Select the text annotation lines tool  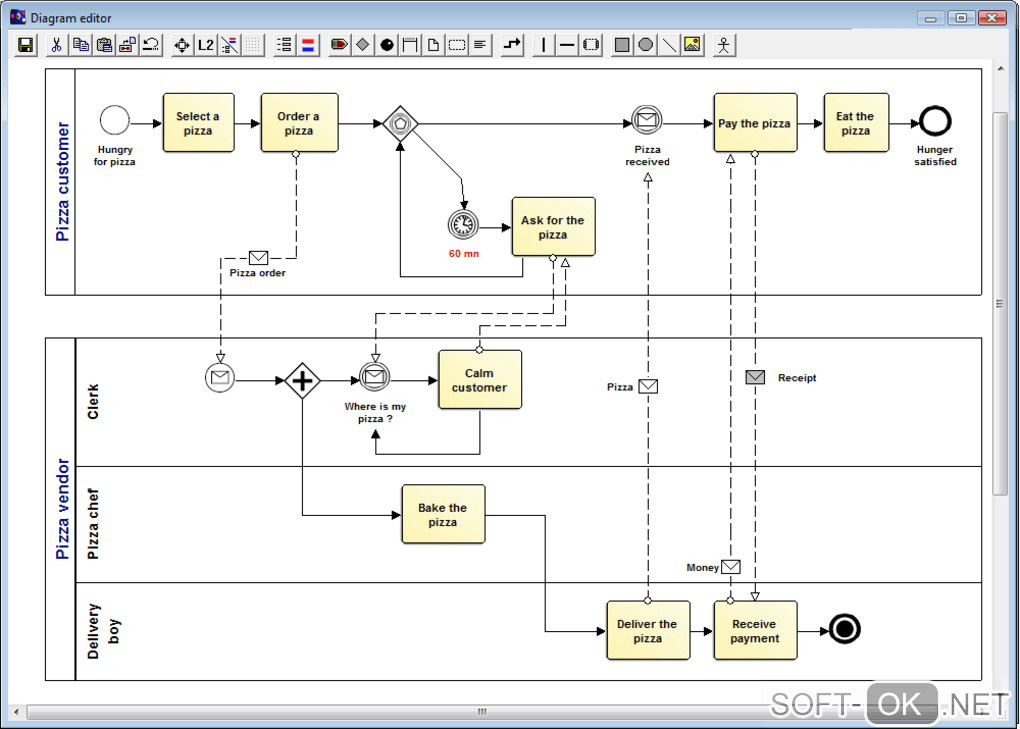click(x=480, y=45)
